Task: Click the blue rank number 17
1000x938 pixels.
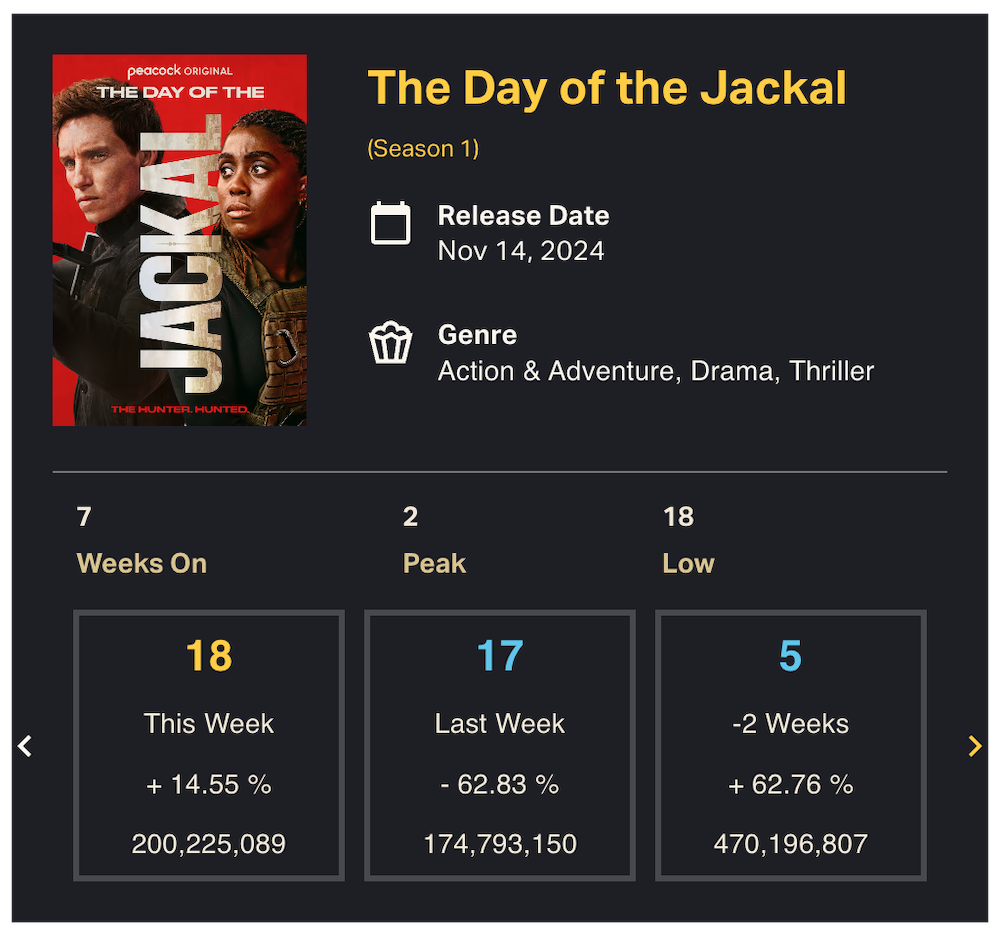Action: (x=500, y=656)
